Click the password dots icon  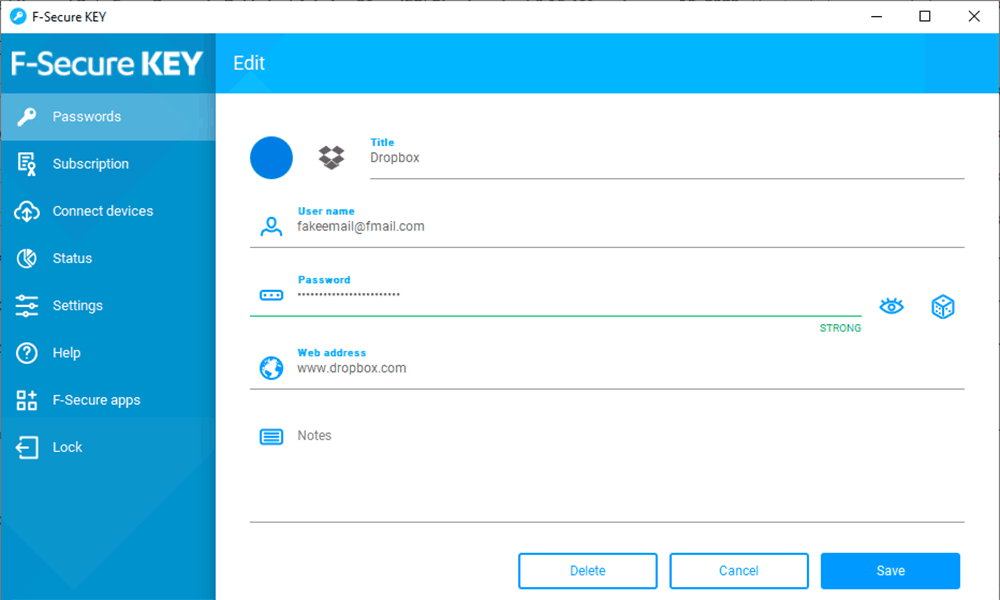pyautogui.click(x=271, y=295)
